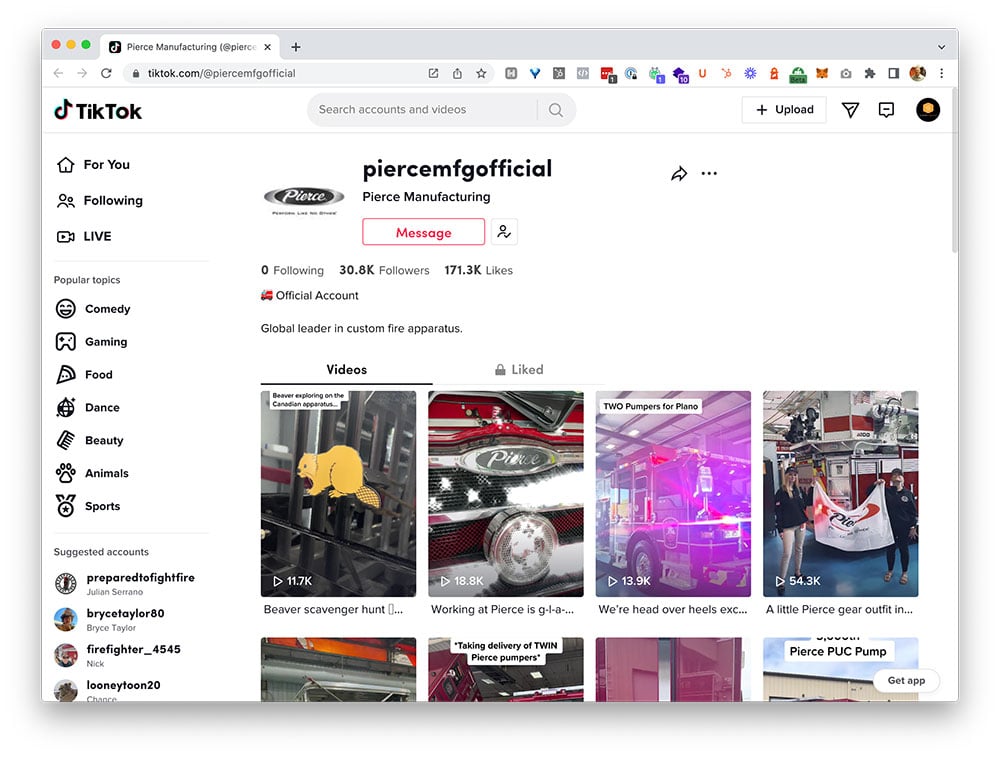Select the Comedy topic
The height and width of the screenshot is (757, 1000).
(x=92, y=309)
